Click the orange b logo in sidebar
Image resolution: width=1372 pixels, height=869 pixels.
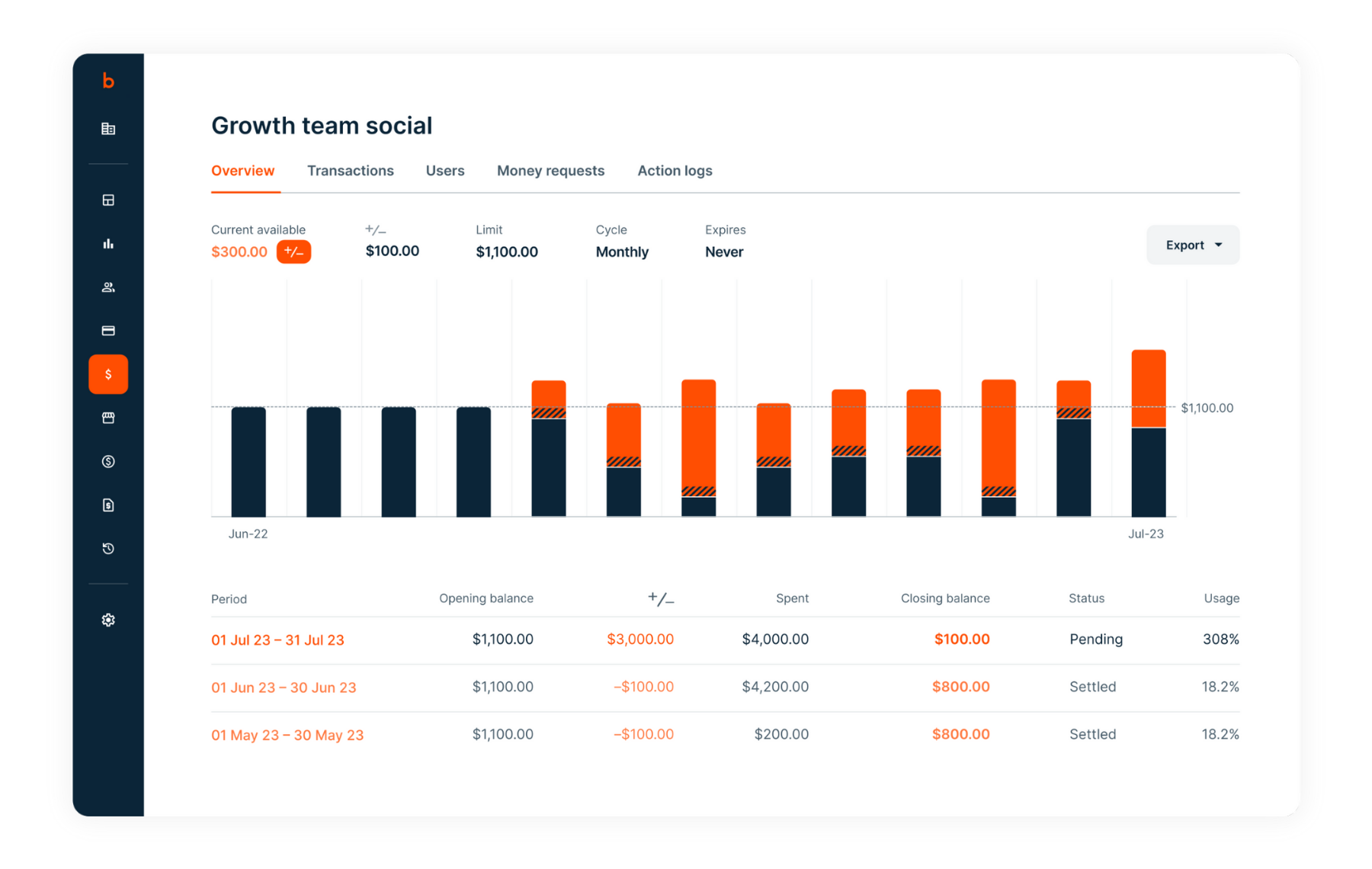coord(108,81)
